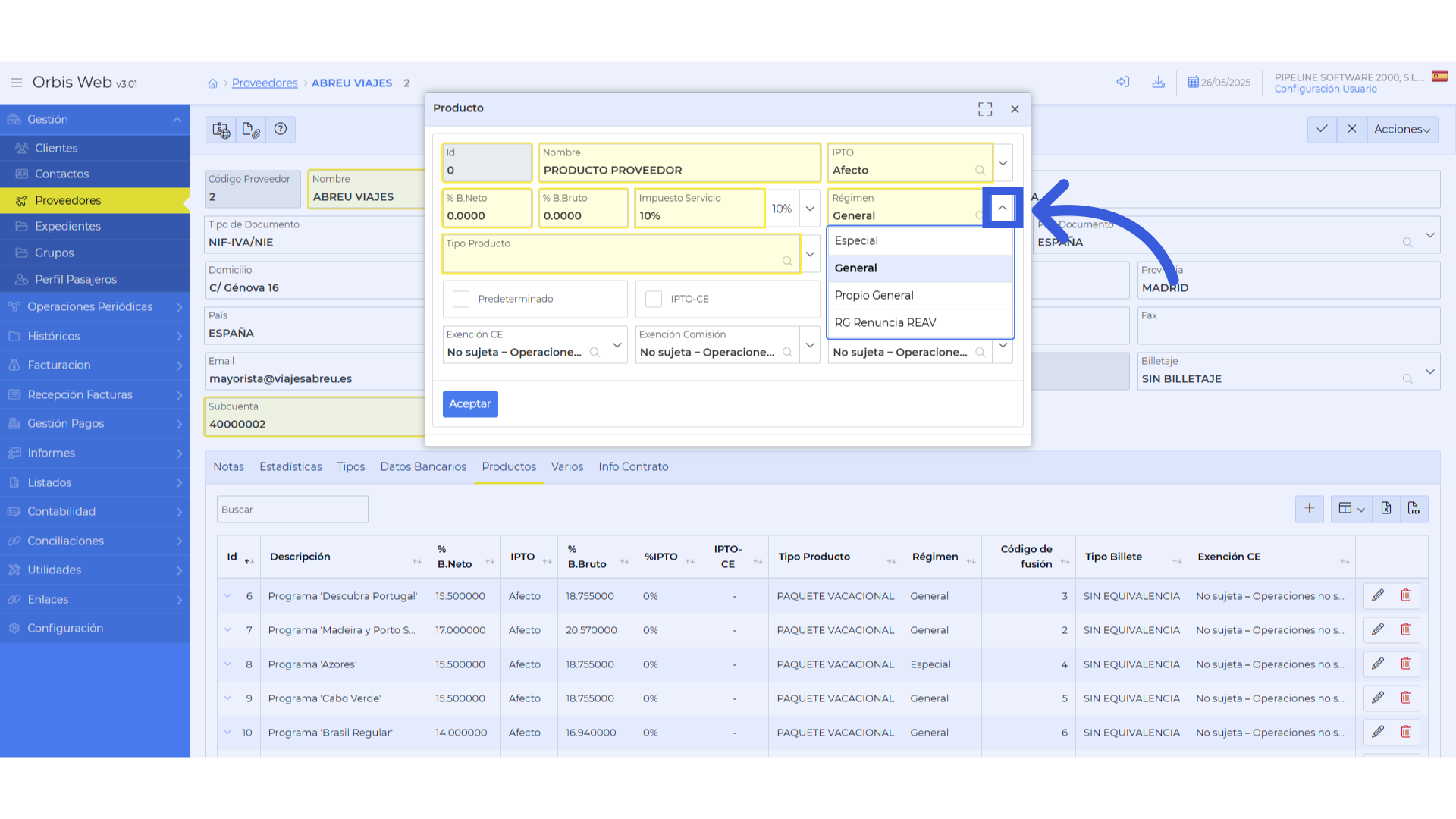
Task: Collapse the Gestión sidebar section
Action: [x=95, y=120]
